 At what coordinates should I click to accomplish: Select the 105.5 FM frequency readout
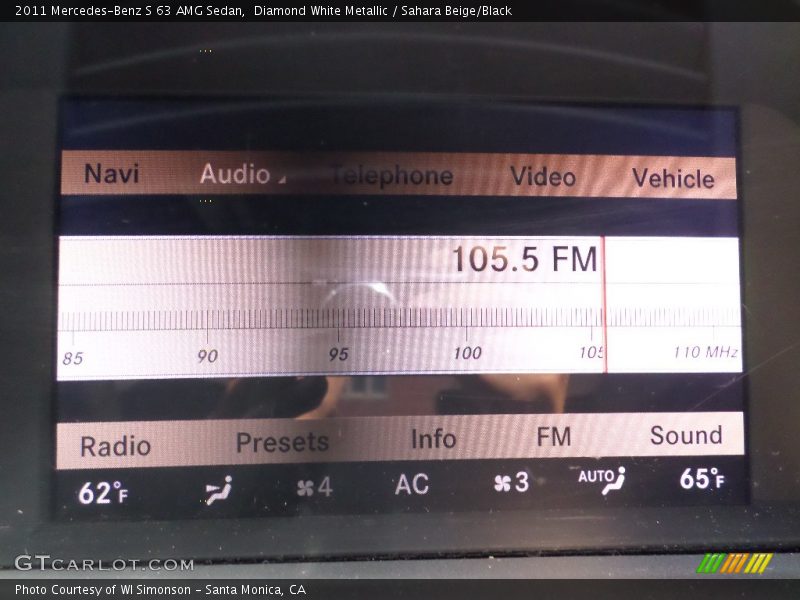point(524,259)
